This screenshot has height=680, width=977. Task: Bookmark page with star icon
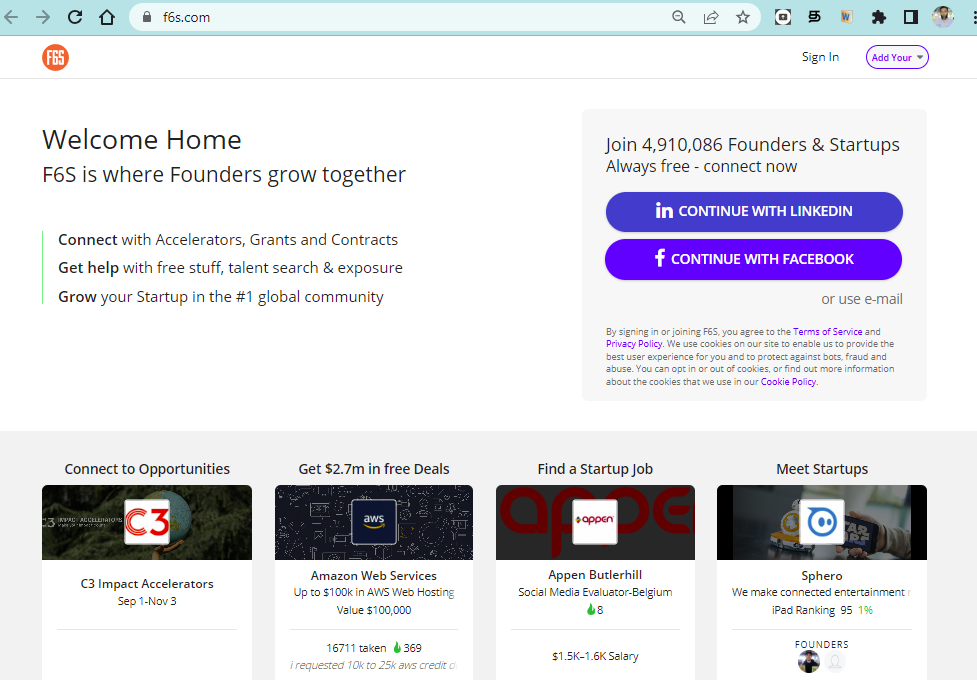tap(743, 17)
